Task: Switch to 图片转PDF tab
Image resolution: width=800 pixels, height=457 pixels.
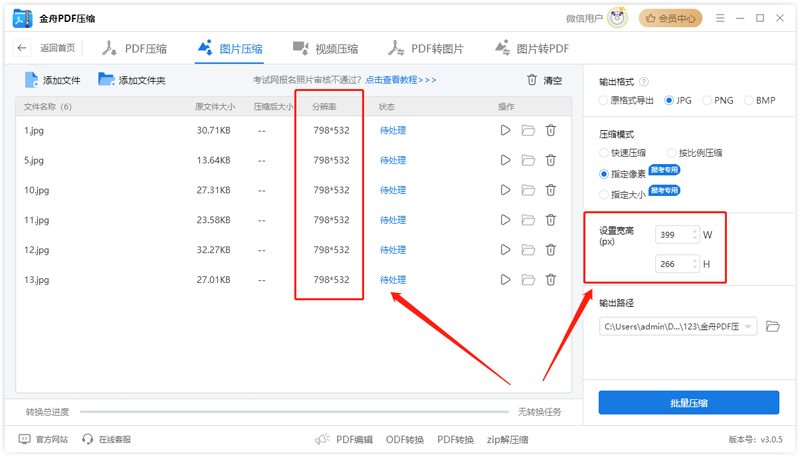Action: pyautogui.click(x=532, y=48)
